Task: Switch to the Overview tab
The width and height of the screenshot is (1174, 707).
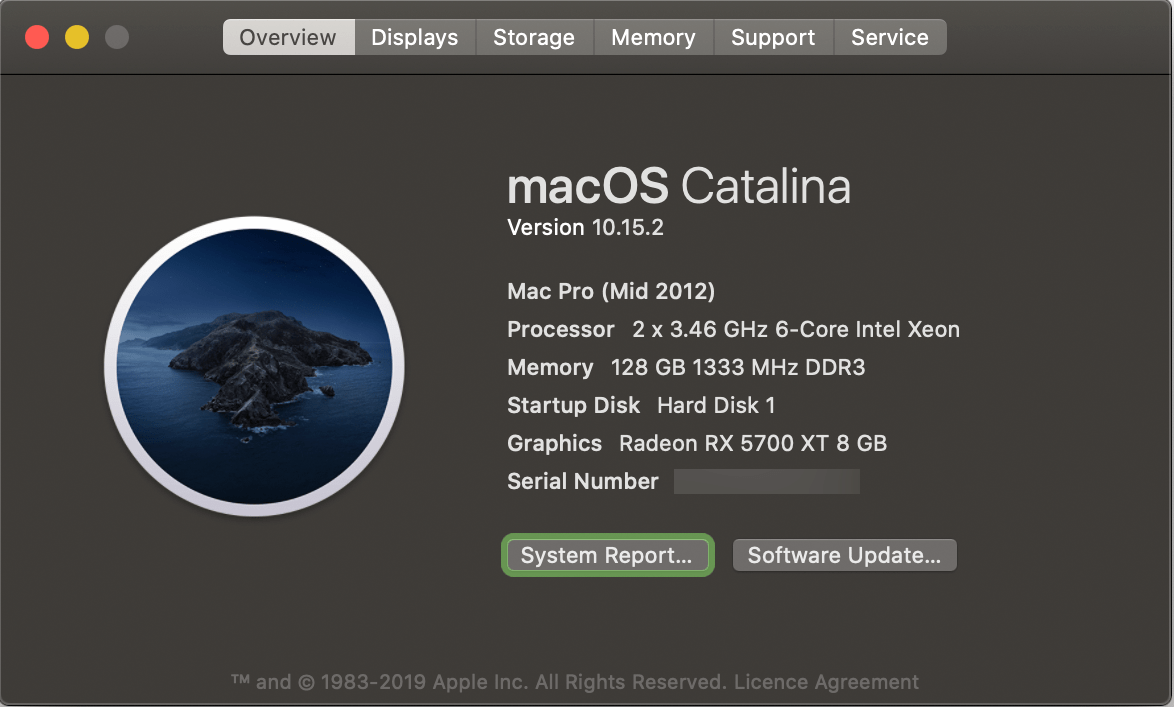Action: coord(288,38)
